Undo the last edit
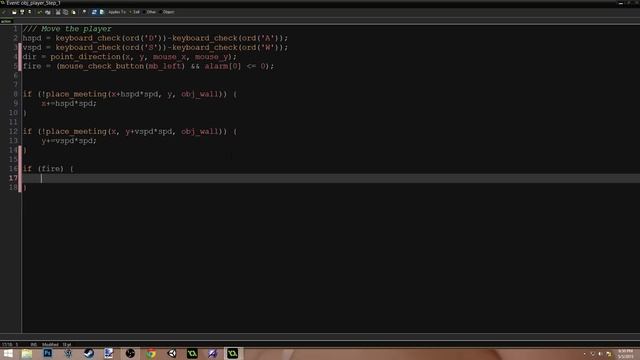Viewport: 640px width, 360px height. 40,12
